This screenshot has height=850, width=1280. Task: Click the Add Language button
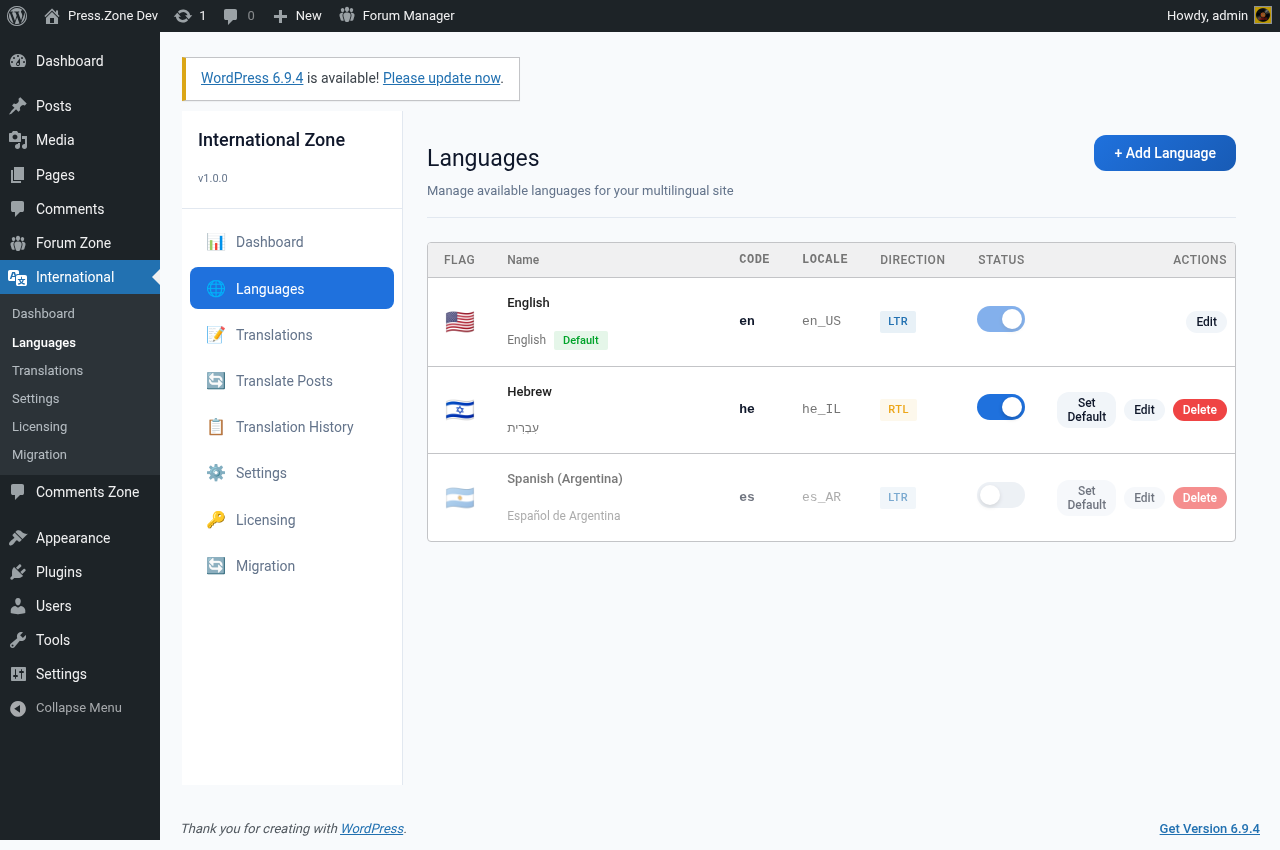pyautogui.click(x=1165, y=153)
